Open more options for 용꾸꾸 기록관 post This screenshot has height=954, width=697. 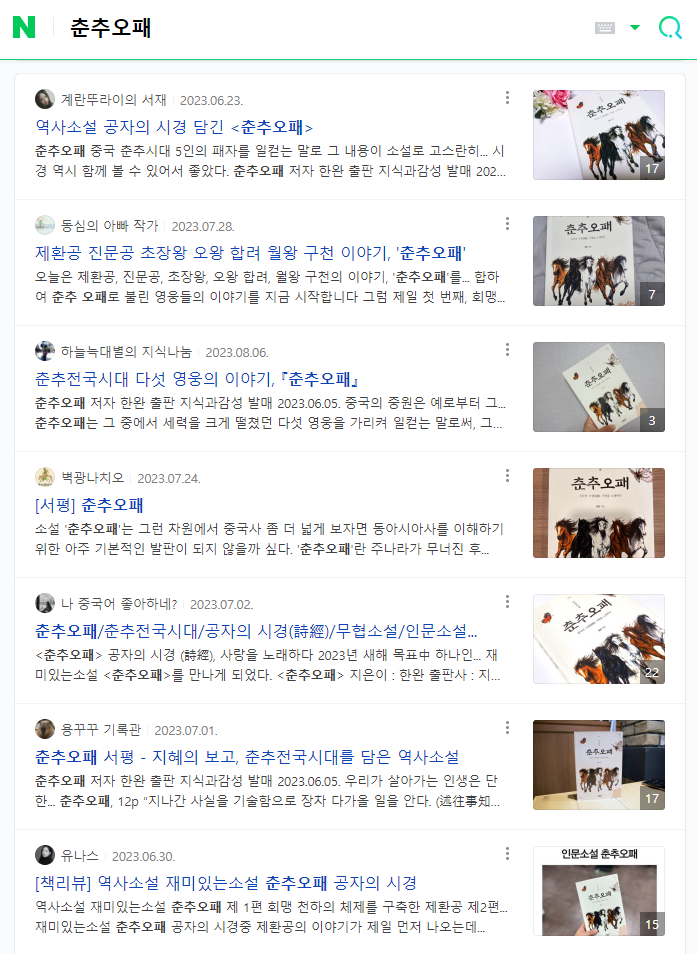coord(507,728)
